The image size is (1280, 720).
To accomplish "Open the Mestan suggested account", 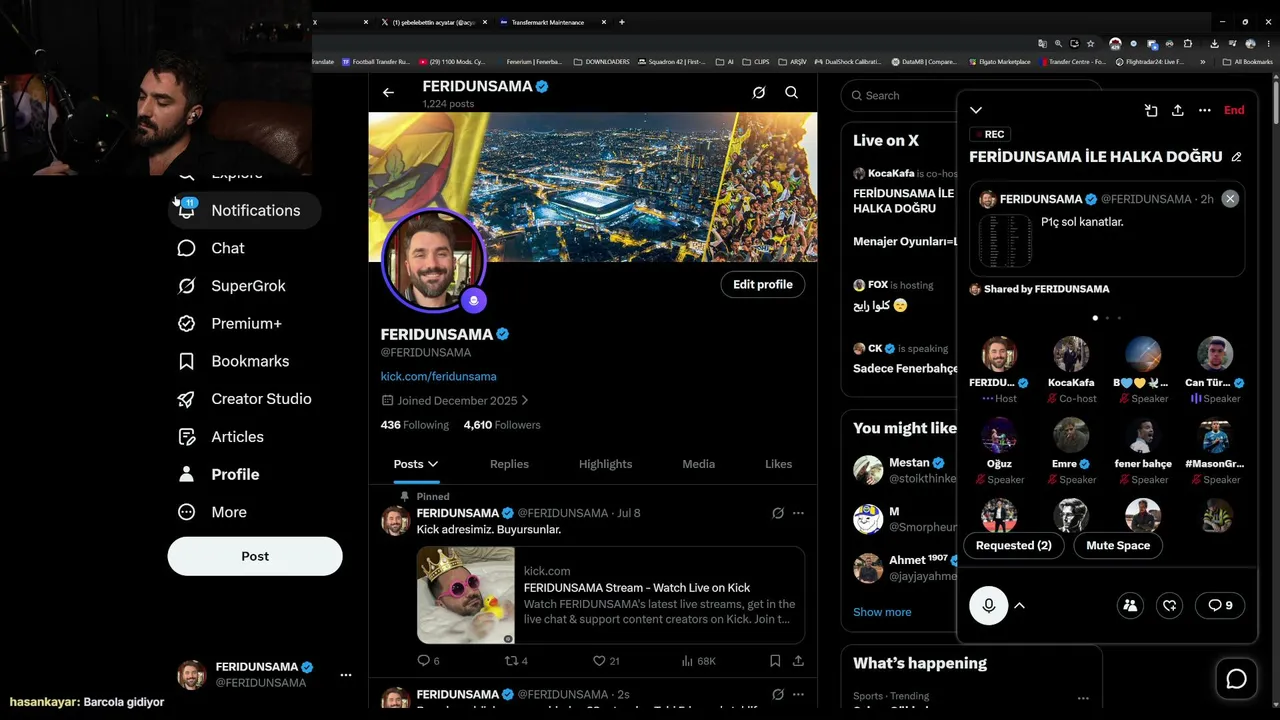I will tap(905, 470).
